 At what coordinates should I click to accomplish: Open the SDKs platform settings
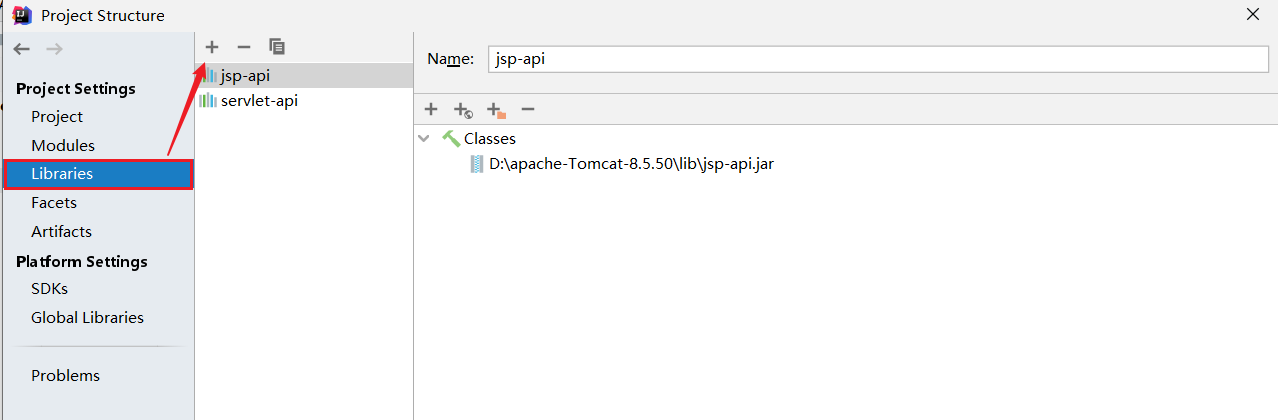[x=49, y=288]
